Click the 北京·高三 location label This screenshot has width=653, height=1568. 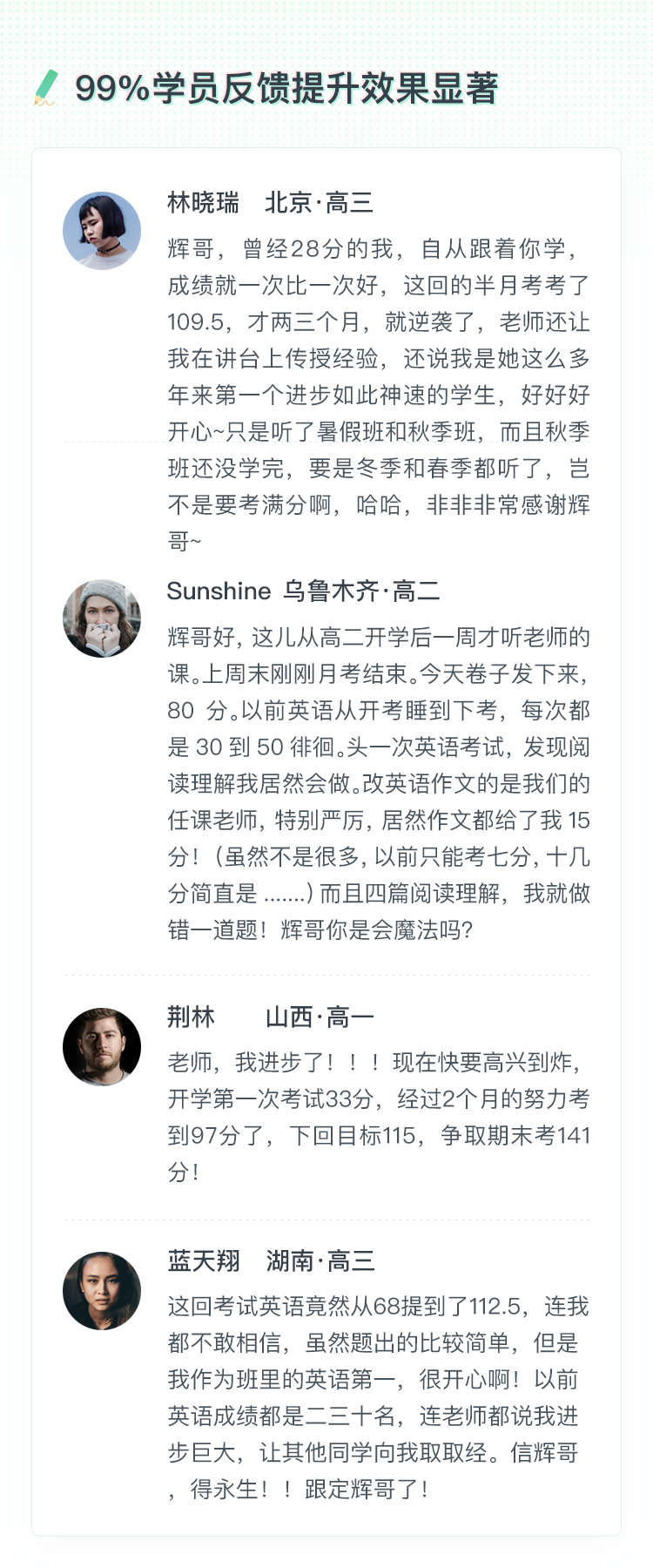[319, 203]
